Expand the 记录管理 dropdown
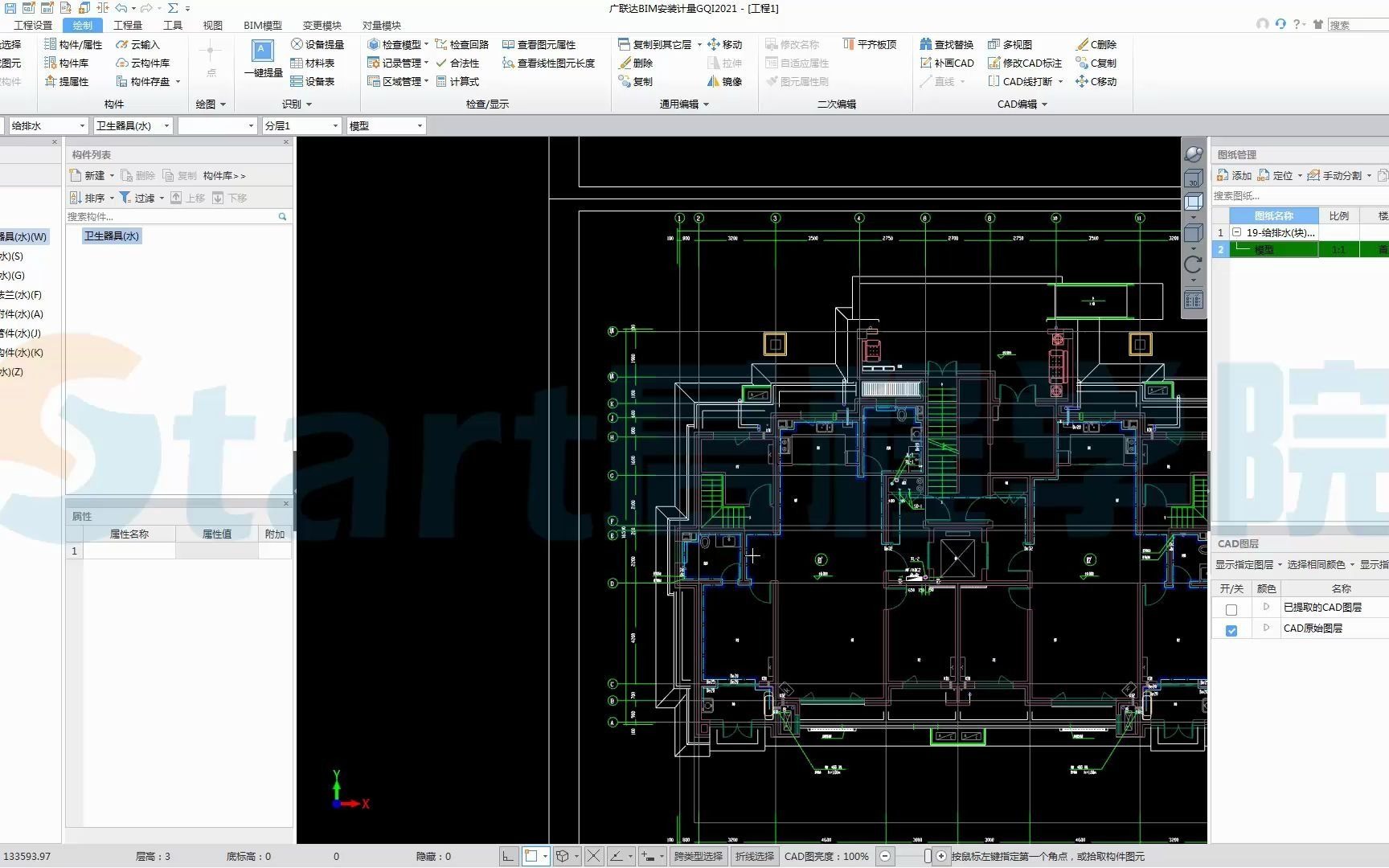 426,63
